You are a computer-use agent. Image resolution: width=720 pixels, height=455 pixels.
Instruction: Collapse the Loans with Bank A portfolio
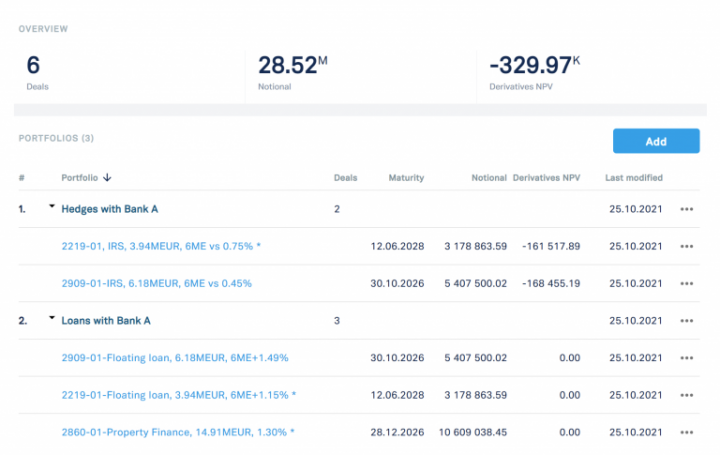point(52,320)
